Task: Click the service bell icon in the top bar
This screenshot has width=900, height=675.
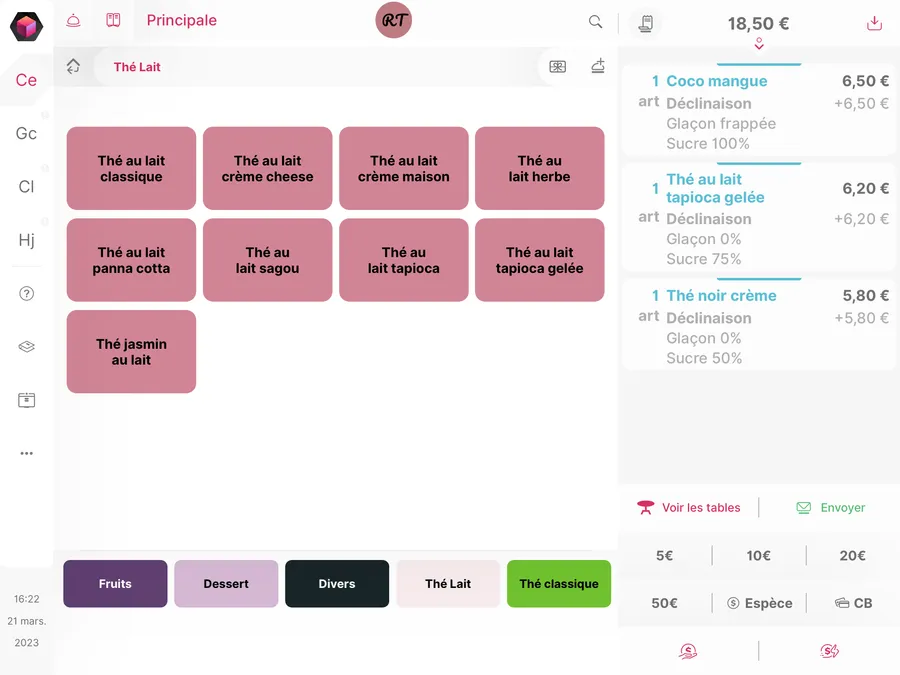Action: [73, 20]
